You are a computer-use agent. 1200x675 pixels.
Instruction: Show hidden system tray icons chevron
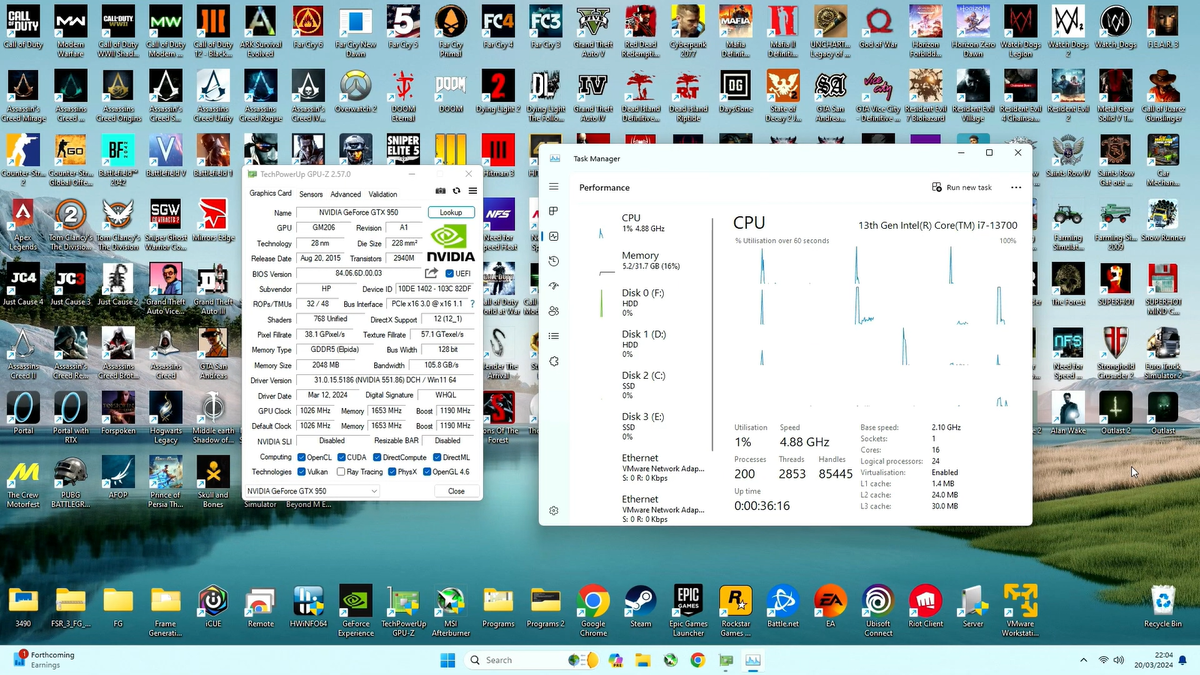pos(1083,660)
